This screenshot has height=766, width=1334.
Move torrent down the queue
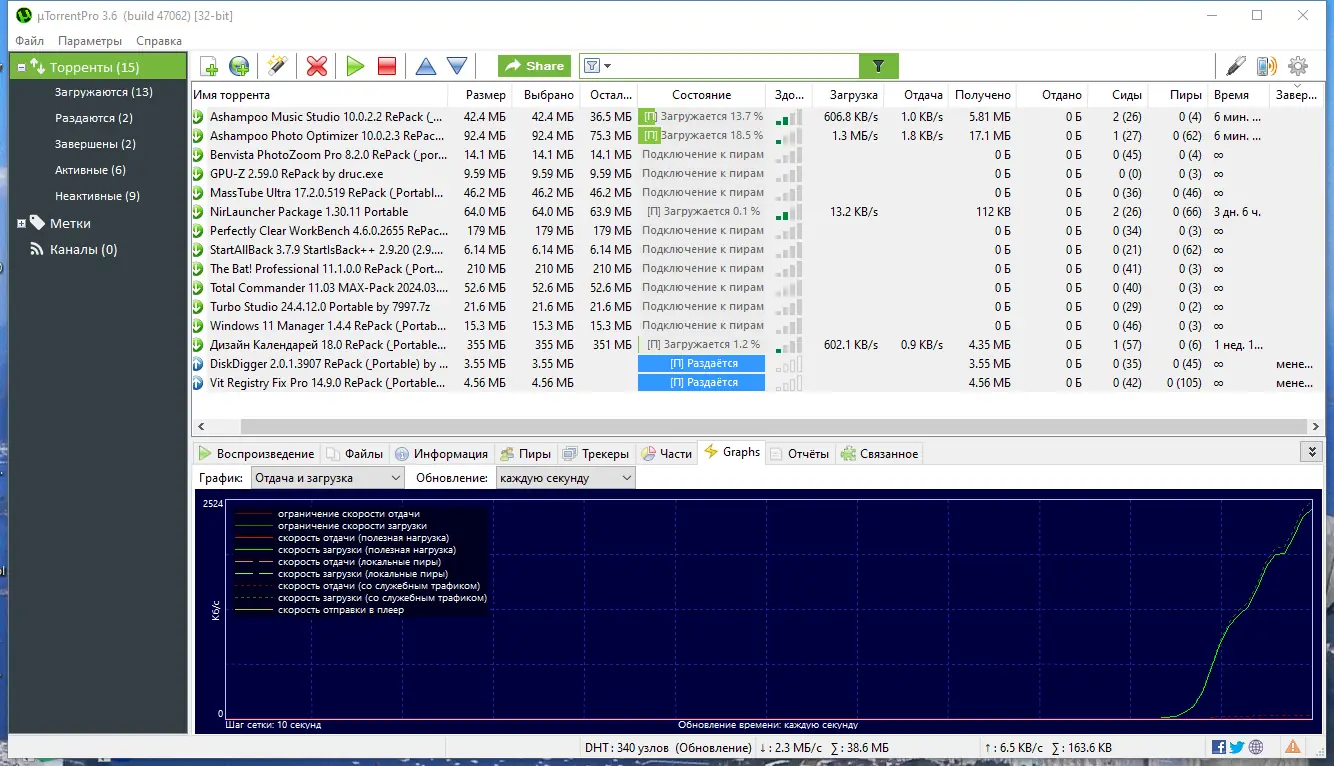[457, 66]
